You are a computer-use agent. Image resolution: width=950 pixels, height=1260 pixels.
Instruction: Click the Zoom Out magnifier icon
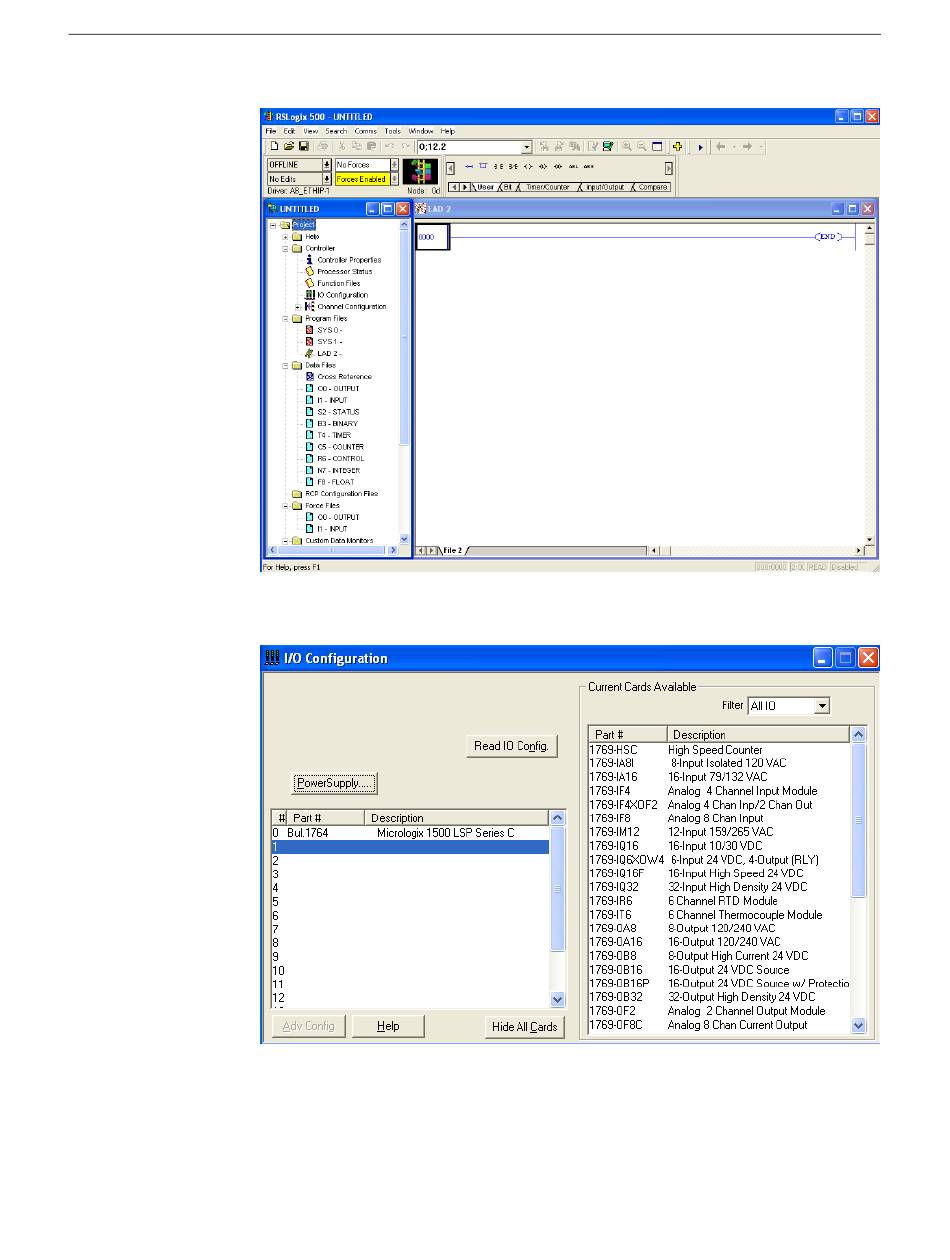641,147
